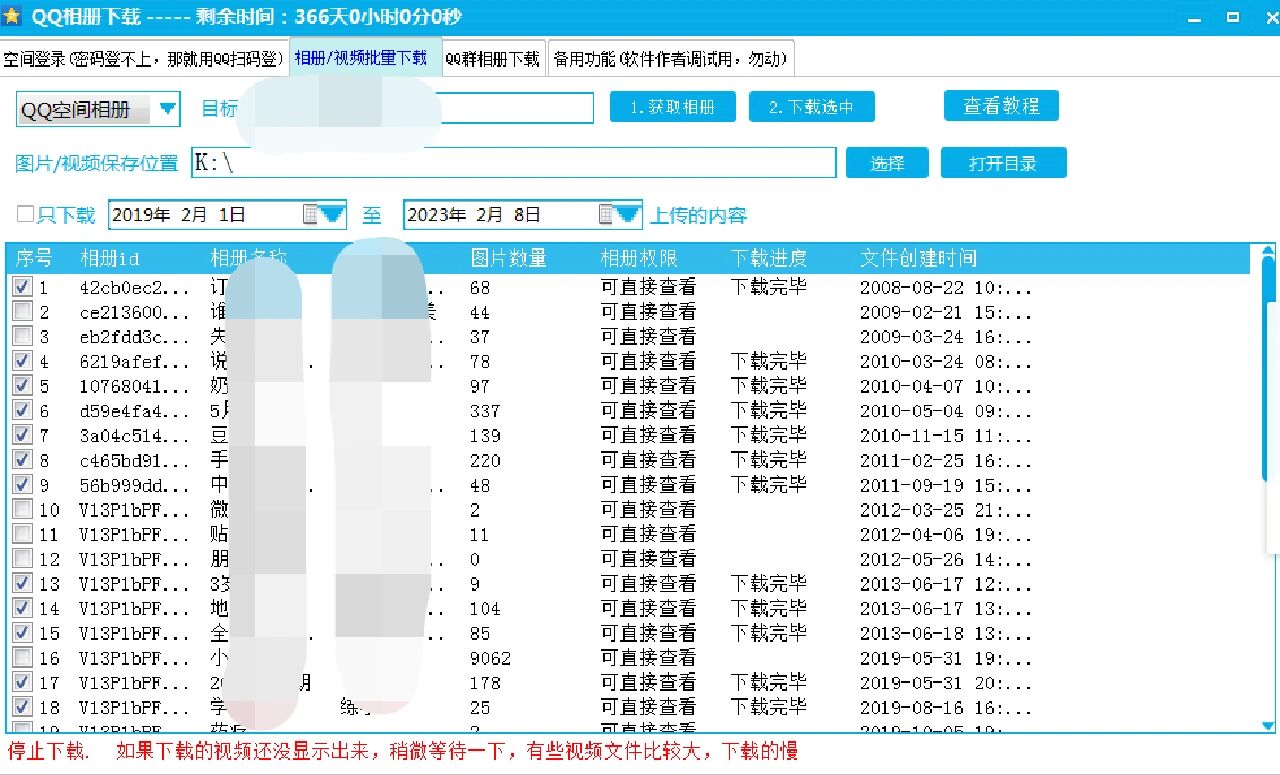Viewport: 1280px width, 775px height.
Task: Uncheck album row 13 checkbox
Action: pos(22,583)
